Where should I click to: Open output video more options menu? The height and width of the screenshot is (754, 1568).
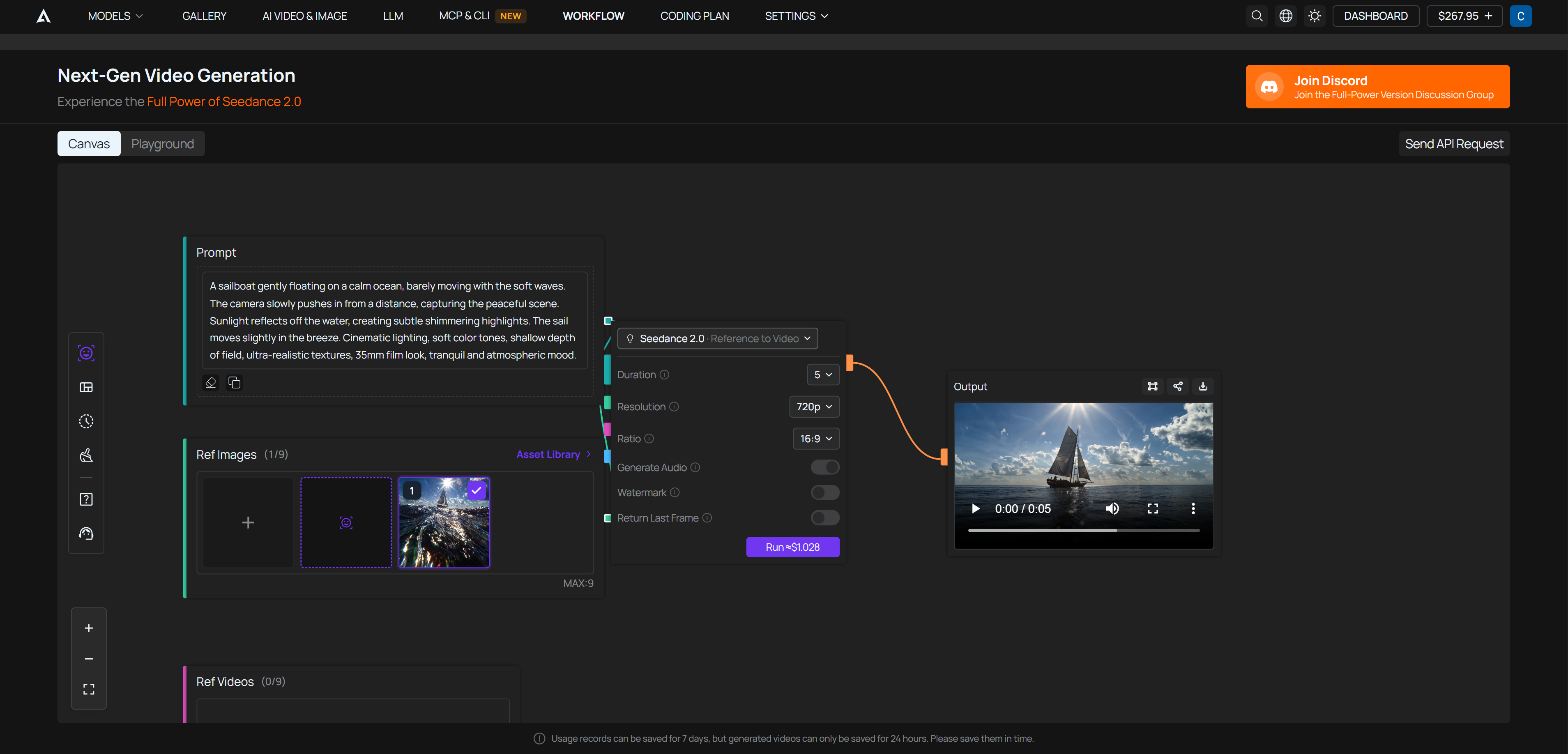(x=1193, y=509)
